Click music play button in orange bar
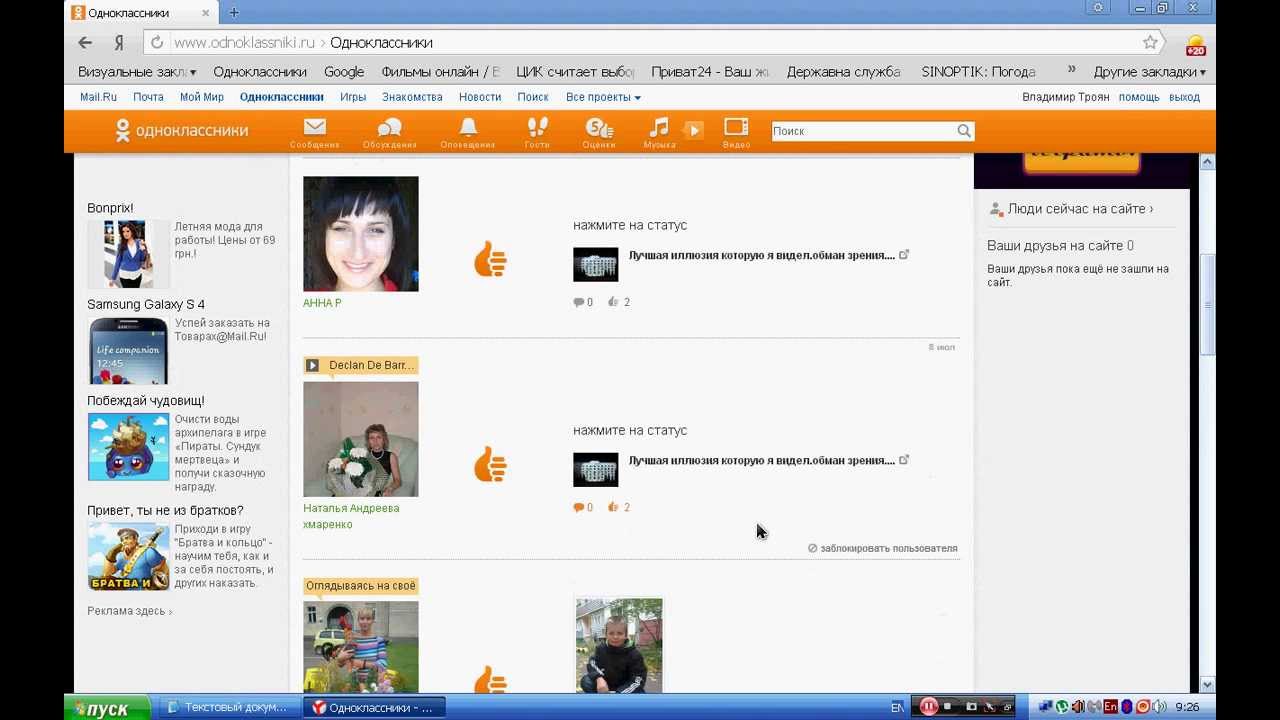 pyautogui.click(x=693, y=129)
